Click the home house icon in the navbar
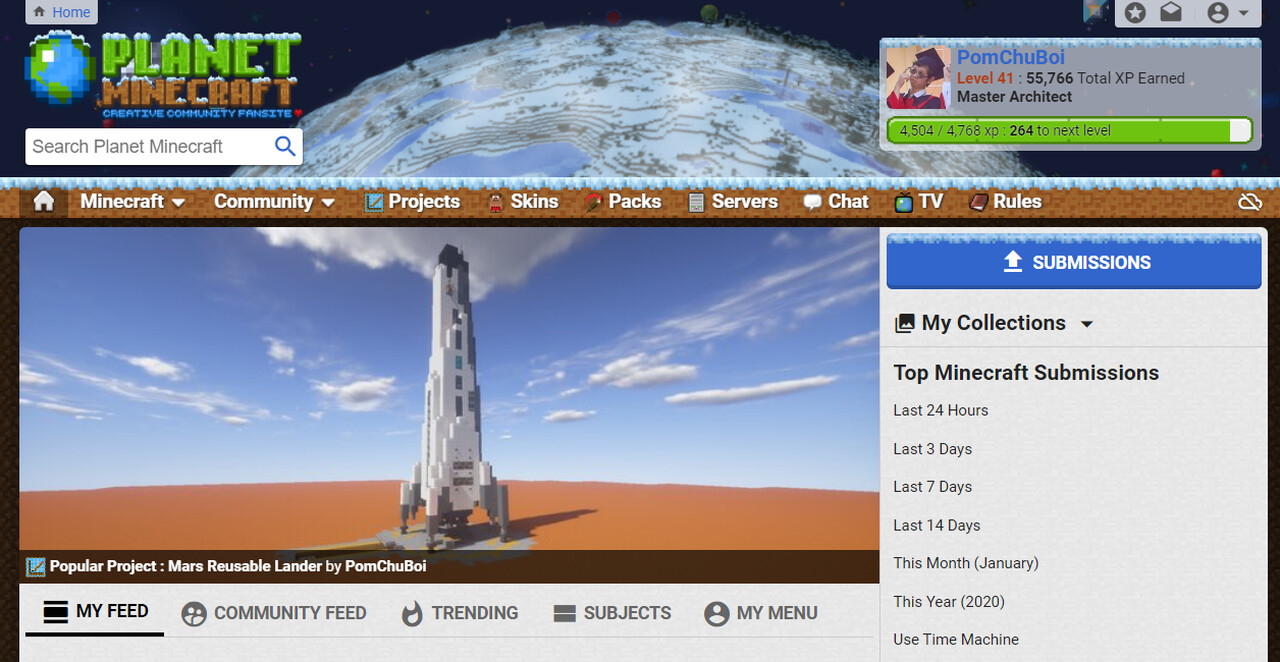Image resolution: width=1280 pixels, height=662 pixels. click(x=44, y=201)
